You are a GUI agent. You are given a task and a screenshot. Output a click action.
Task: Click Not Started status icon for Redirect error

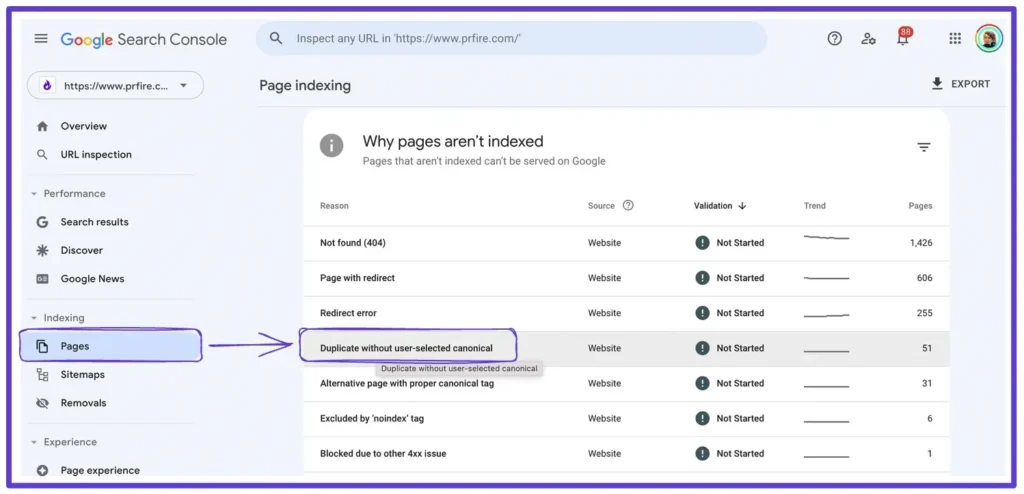(702, 313)
